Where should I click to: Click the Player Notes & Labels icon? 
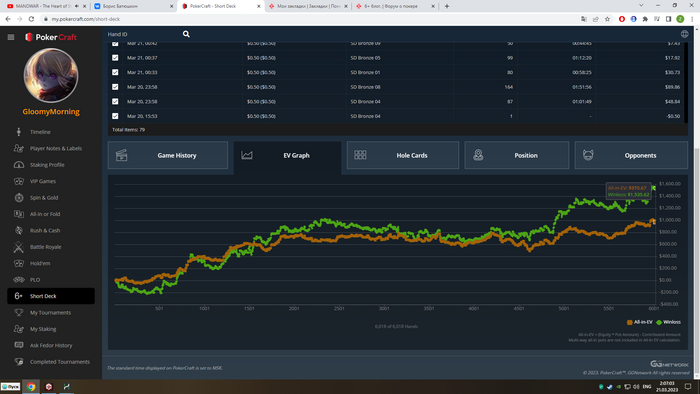coord(19,148)
